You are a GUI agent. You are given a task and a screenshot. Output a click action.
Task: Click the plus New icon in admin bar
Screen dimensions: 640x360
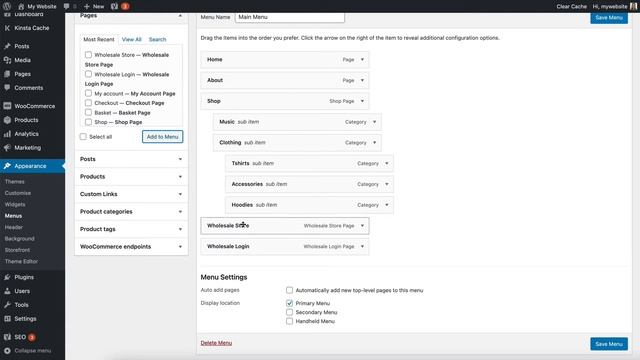click(x=87, y=6)
